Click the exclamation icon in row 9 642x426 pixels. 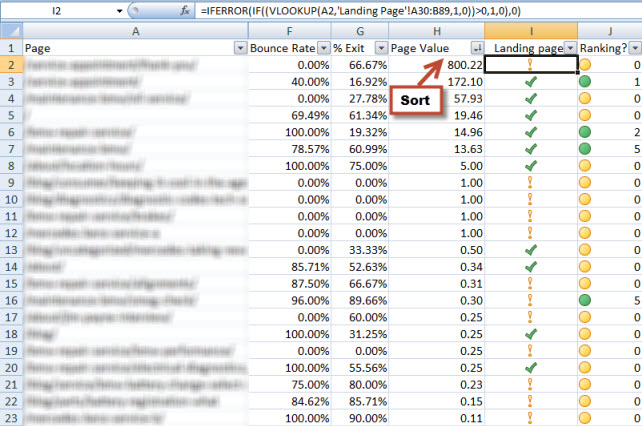coord(530,183)
